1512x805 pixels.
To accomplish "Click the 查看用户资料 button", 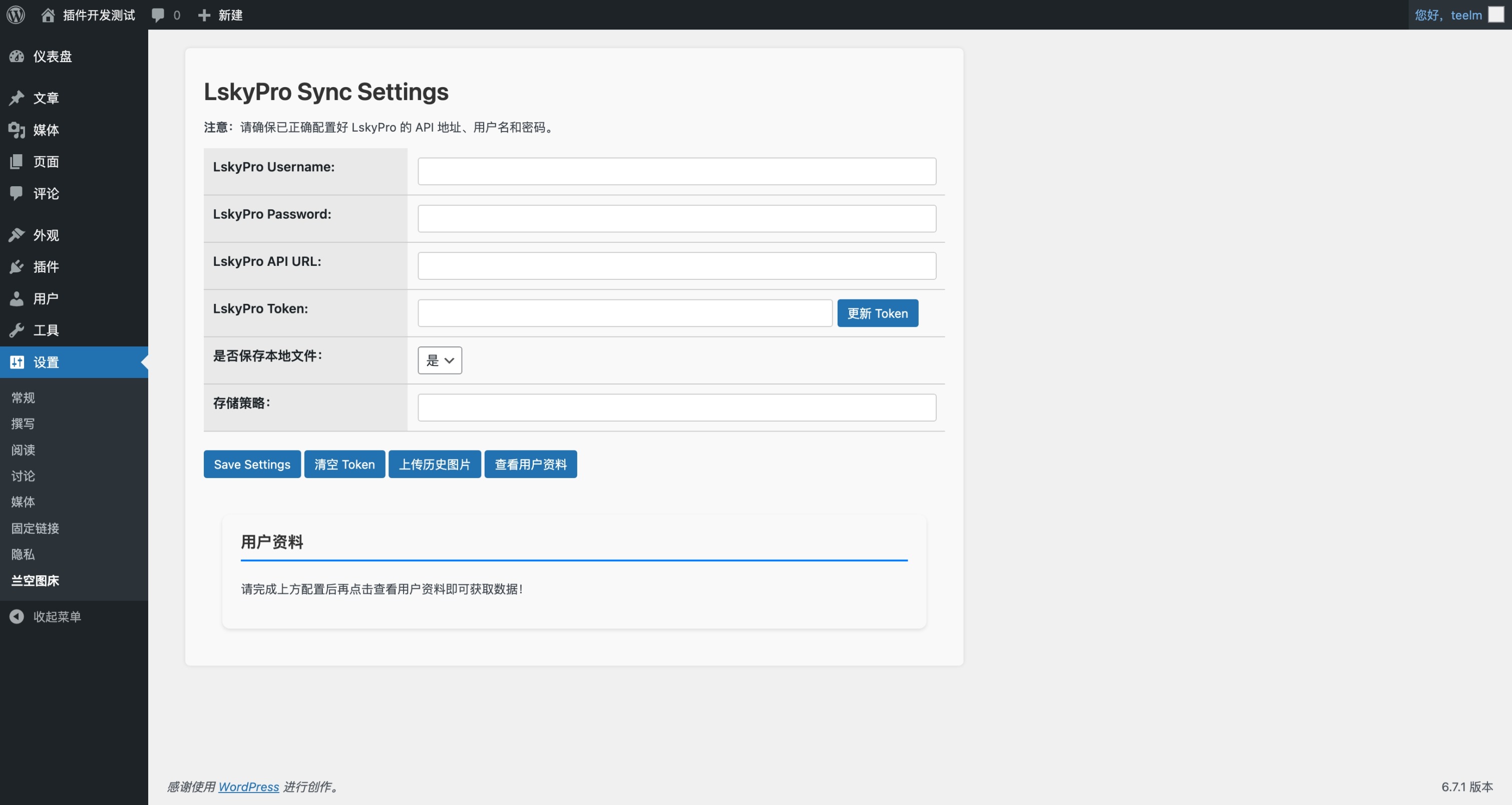I will coord(530,464).
